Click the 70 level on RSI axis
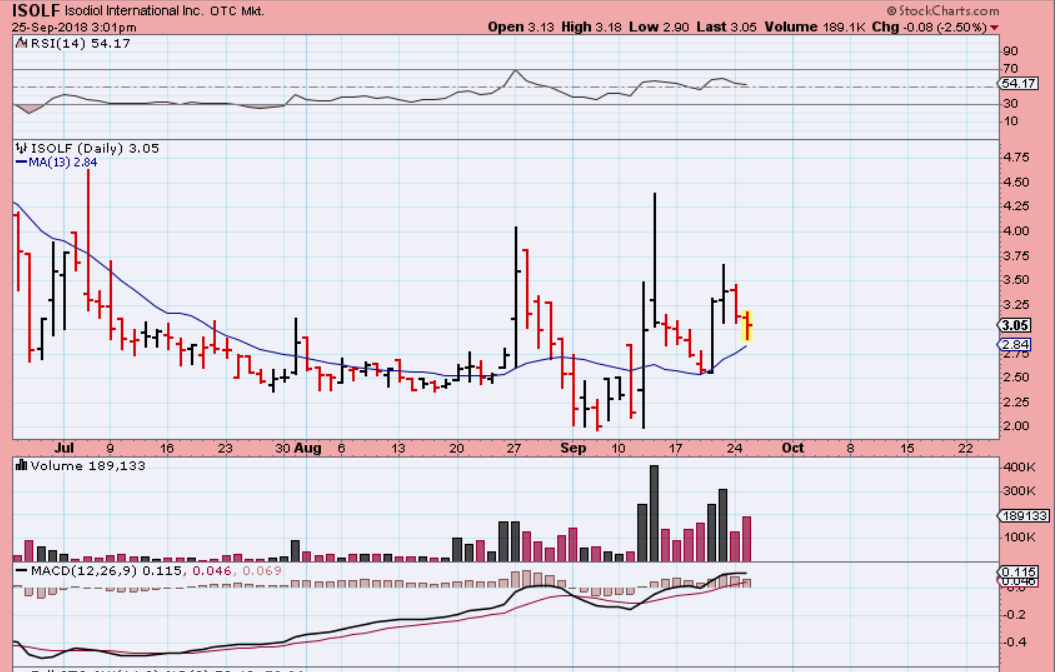 pos(1011,69)
